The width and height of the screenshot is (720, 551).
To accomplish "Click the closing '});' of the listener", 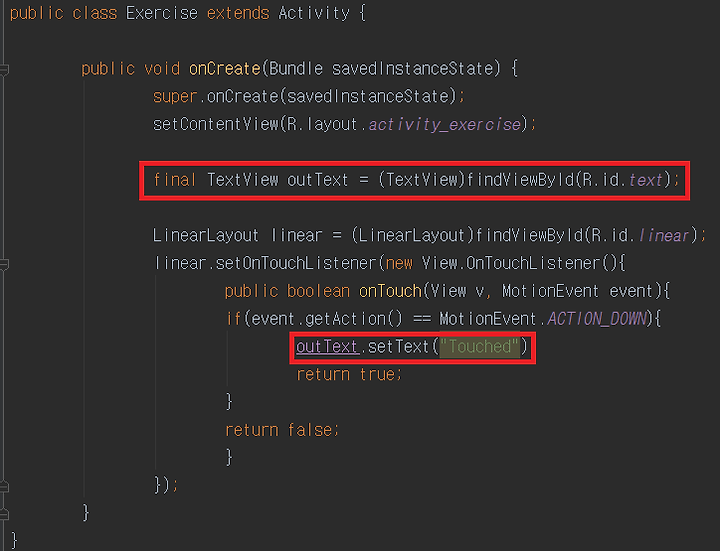I will click(x=166, y=485).
